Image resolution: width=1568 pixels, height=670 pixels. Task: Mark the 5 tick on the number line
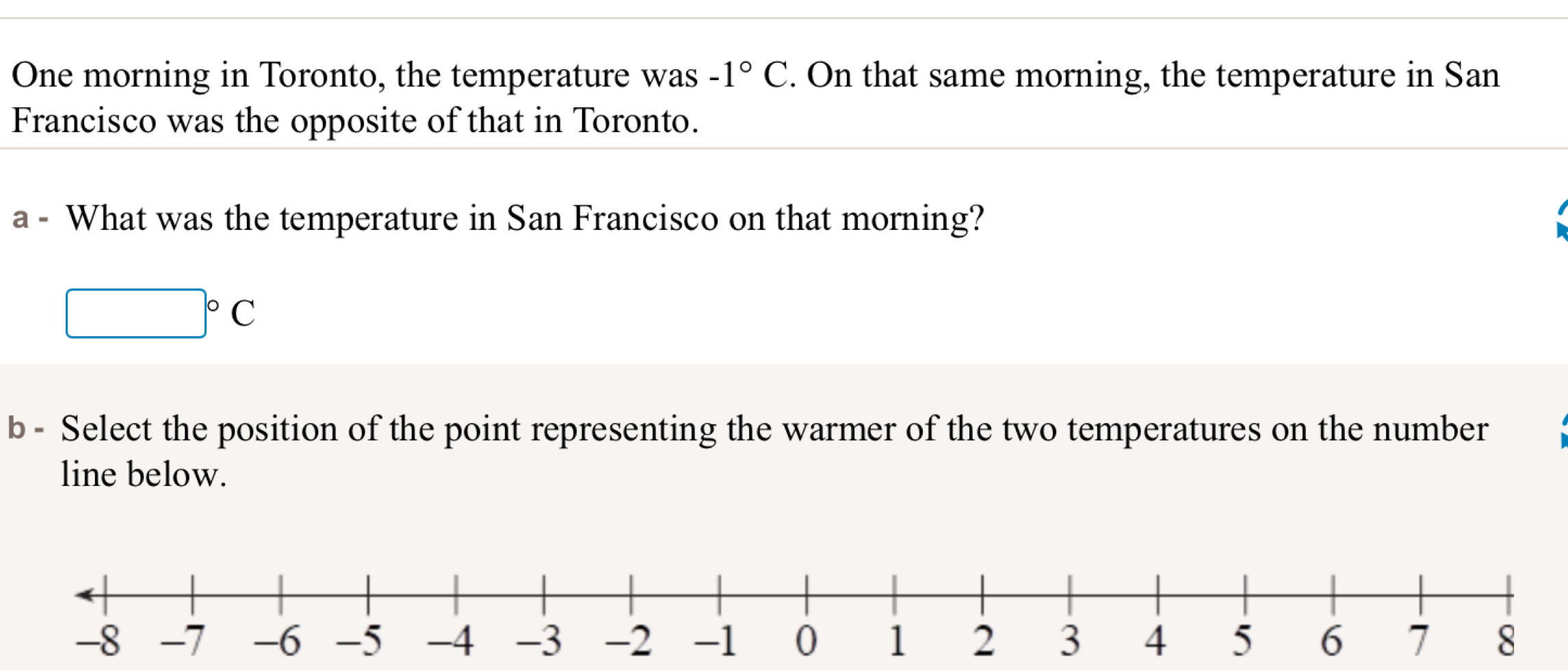(1246, 595)
